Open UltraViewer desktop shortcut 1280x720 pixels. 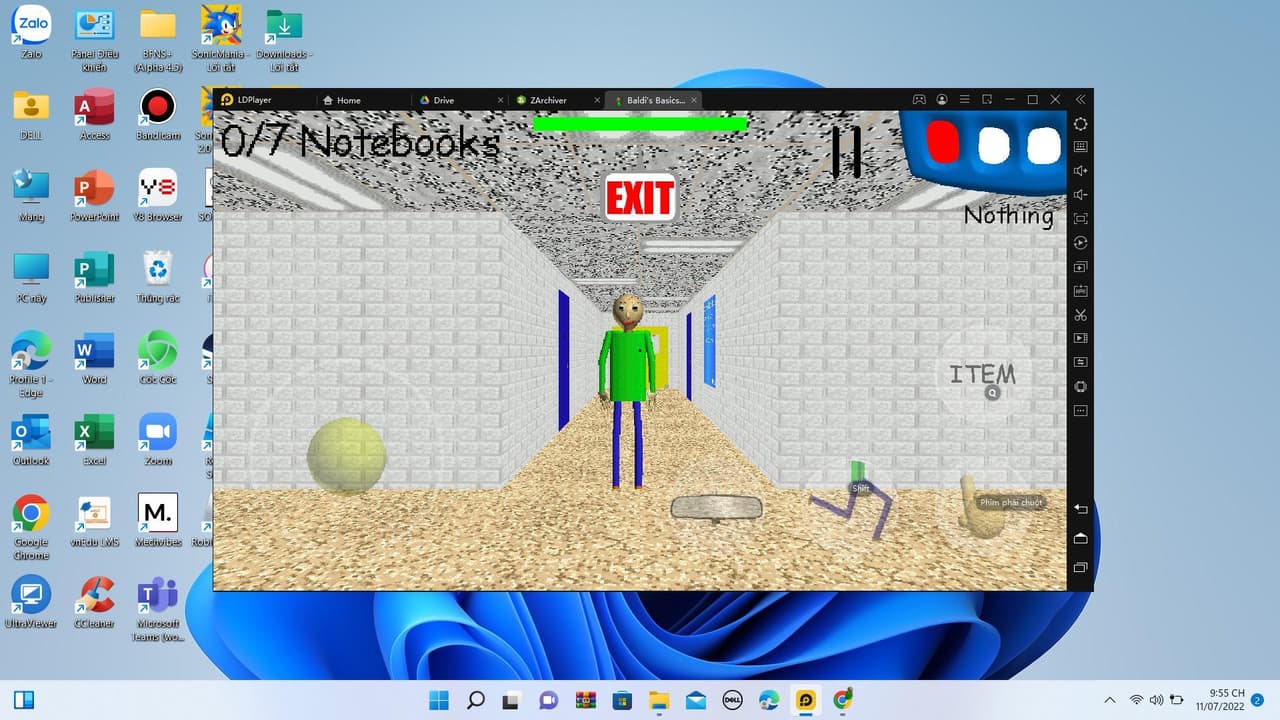click(31, 601)
